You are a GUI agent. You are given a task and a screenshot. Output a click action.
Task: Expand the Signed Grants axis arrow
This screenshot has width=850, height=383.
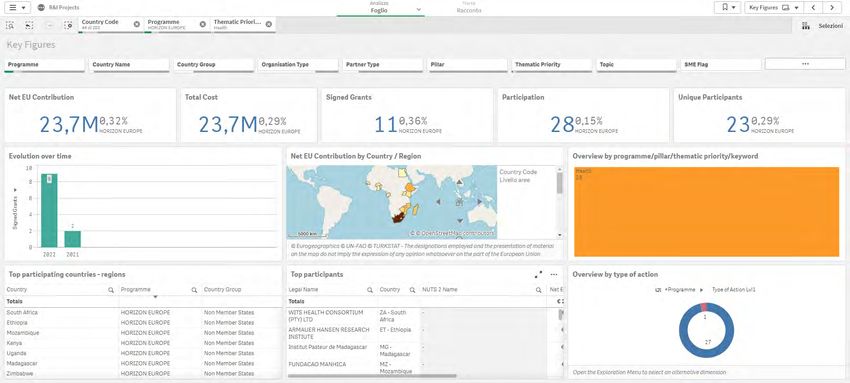15,190
